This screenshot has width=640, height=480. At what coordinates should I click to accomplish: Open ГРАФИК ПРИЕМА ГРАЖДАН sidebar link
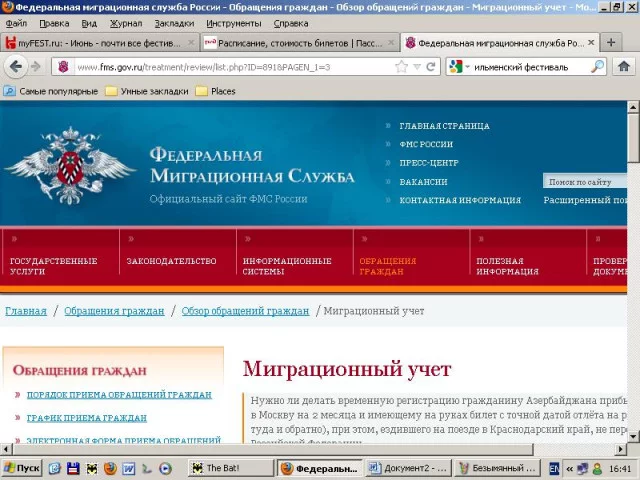pyautogui.click(x=87, y=418)
